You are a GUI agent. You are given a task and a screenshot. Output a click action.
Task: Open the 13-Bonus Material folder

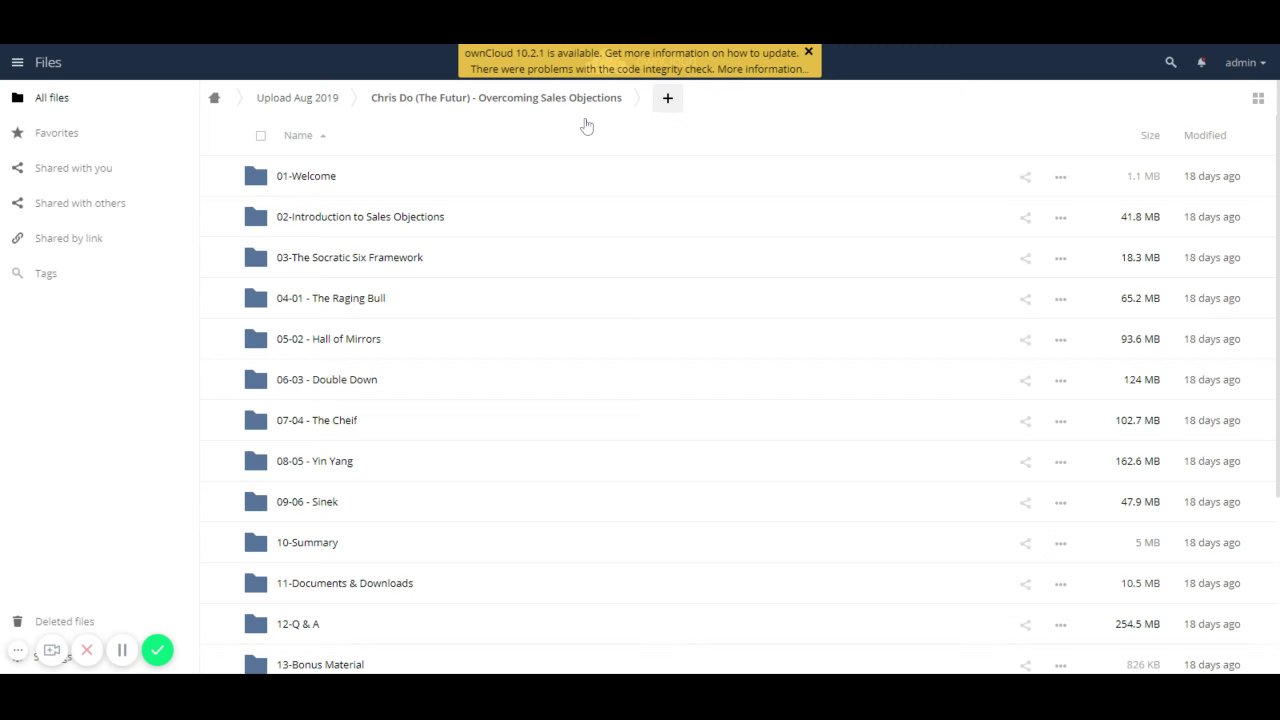tap(320, 665)
